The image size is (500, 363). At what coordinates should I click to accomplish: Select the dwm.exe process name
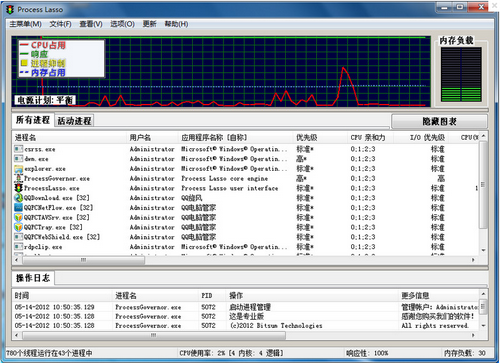[x=36, y=159]
